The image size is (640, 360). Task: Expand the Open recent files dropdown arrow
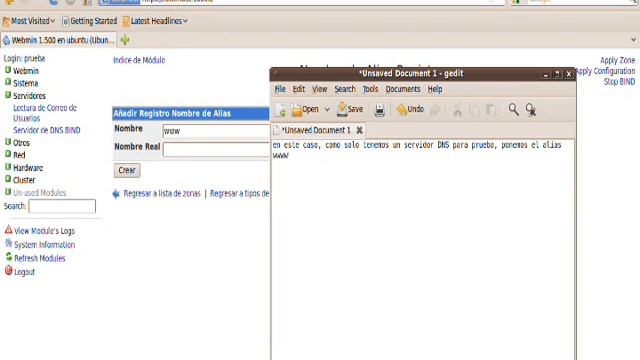(327, 110)
